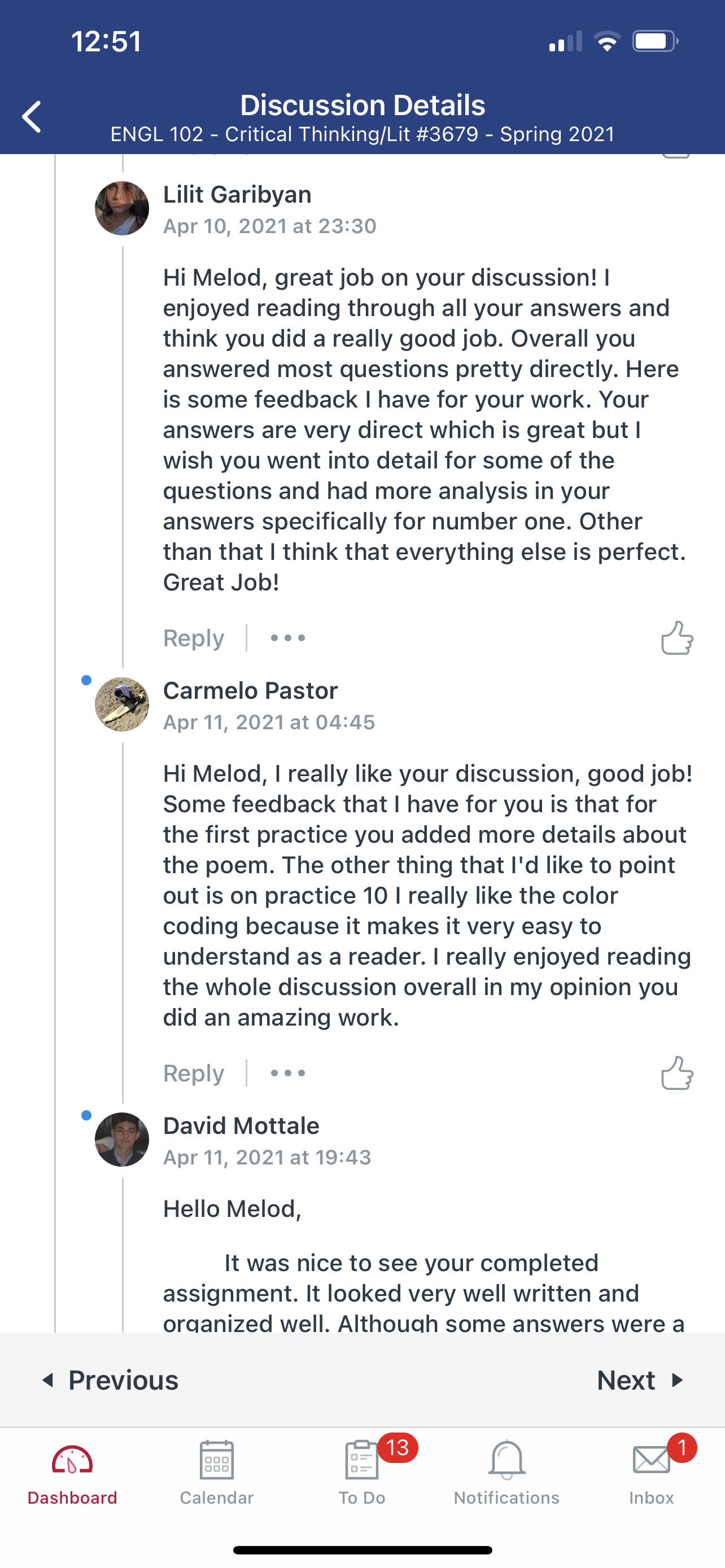Tap the back arrow in header
Screen dimensions: 725x1568
[x=32, y=117]
